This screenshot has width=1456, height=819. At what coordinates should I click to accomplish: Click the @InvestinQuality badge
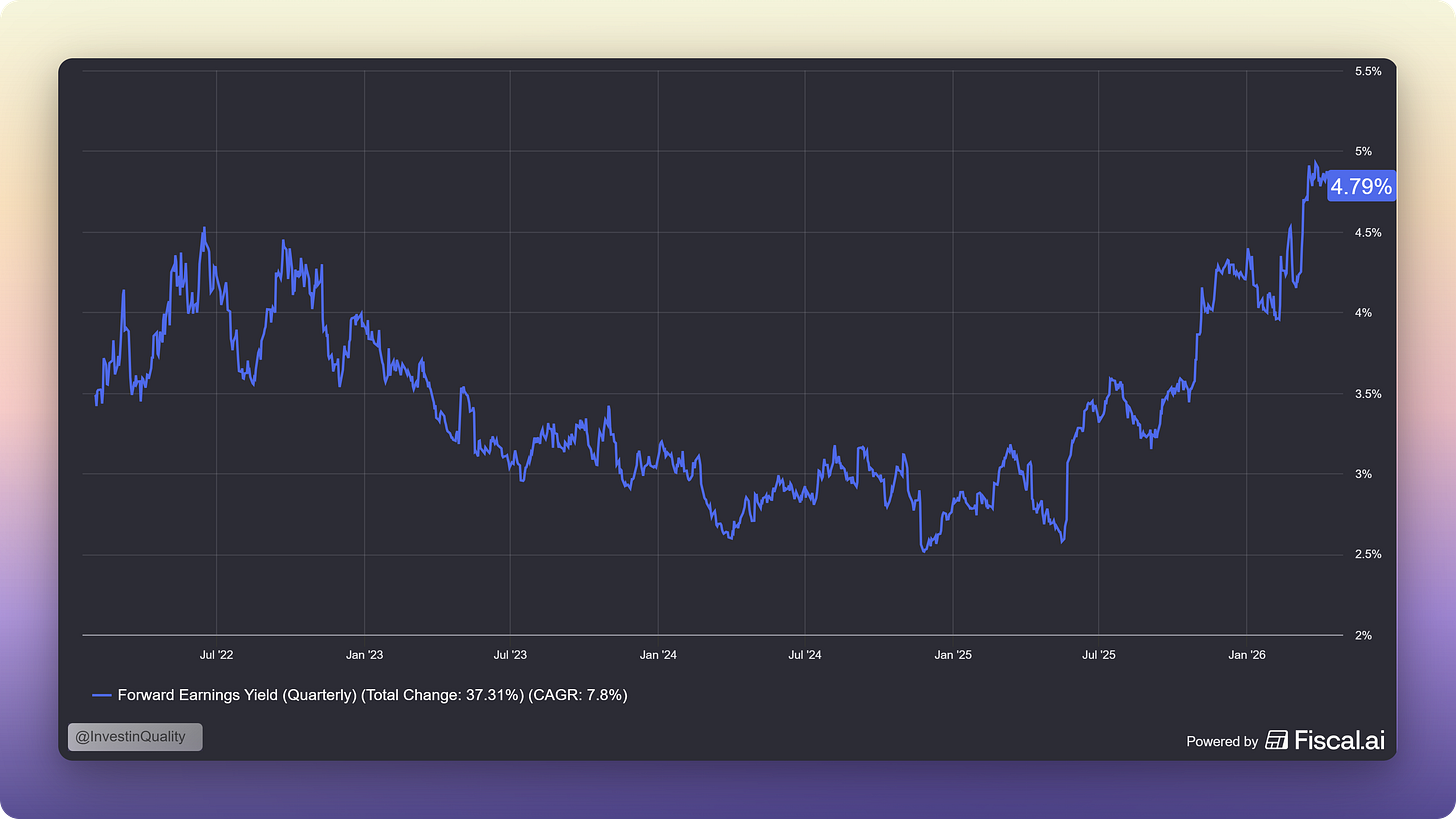(x=135, y=737)
